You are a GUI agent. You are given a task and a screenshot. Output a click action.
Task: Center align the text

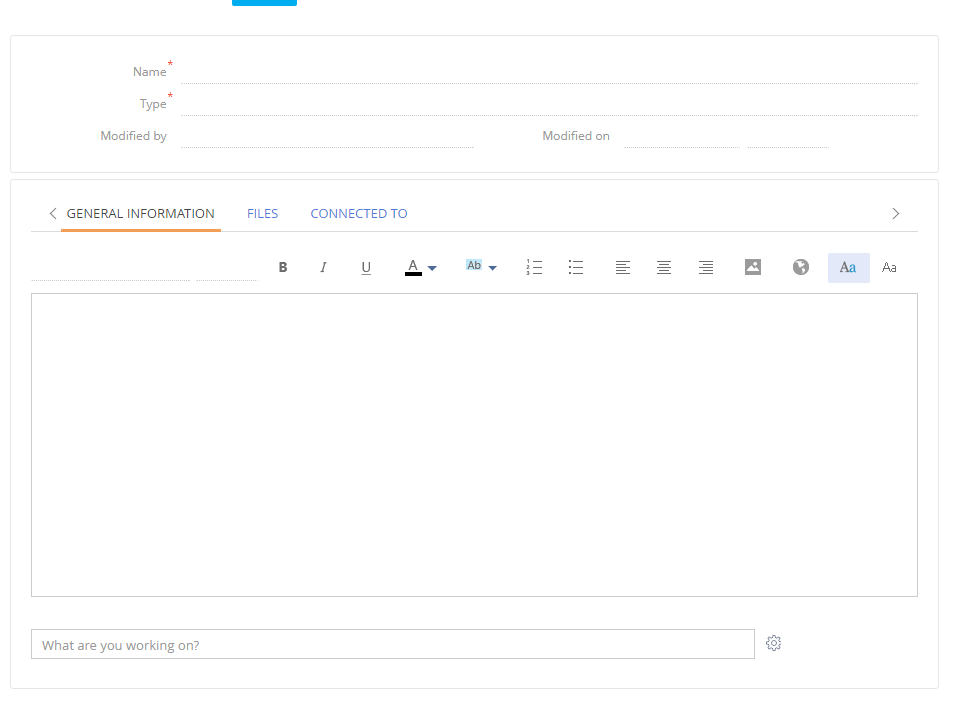(664, 268)
